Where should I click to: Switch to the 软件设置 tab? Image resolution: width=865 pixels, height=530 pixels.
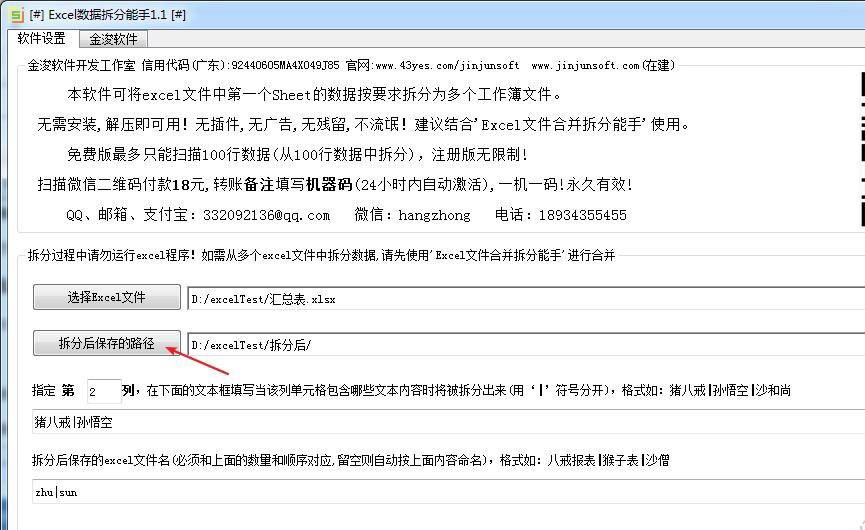(x=42, y=38)
